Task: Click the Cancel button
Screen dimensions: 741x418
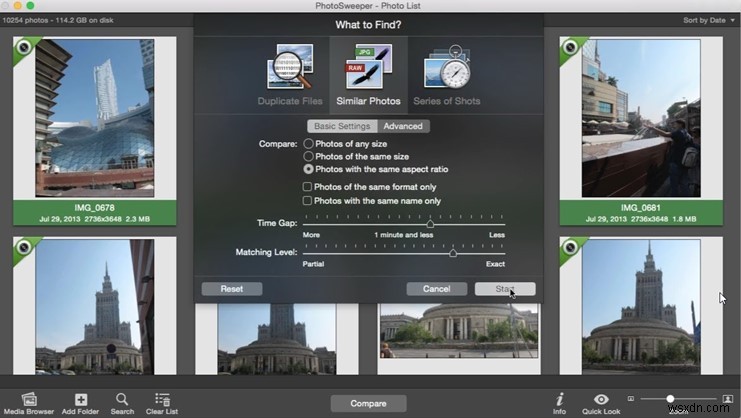Action: (x=437, y=289)
